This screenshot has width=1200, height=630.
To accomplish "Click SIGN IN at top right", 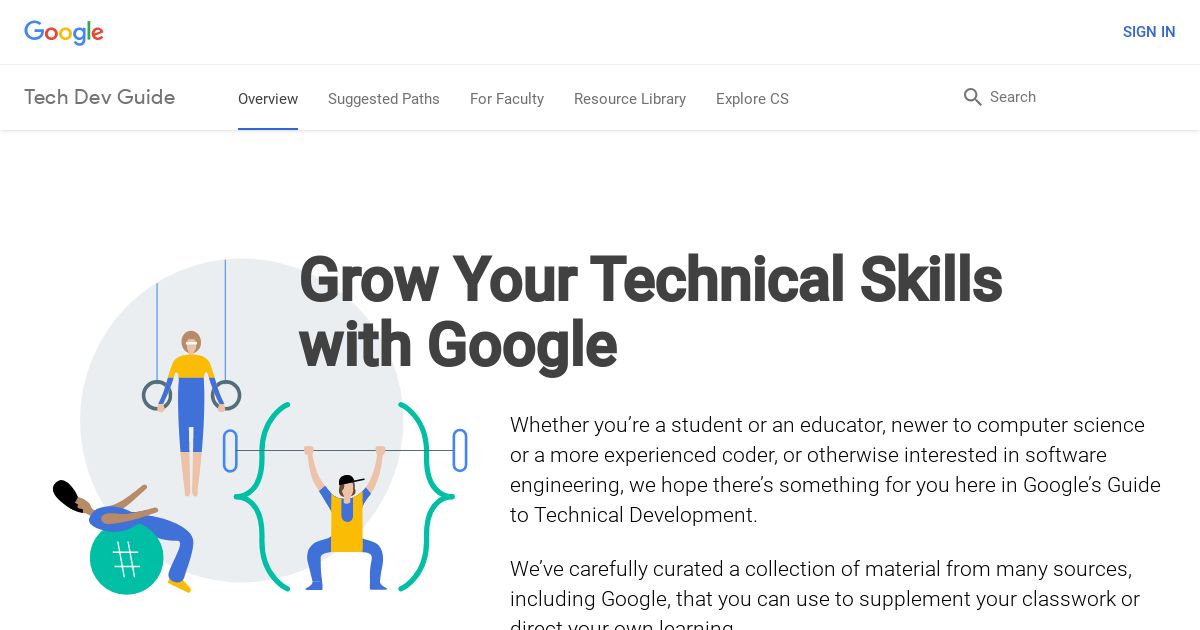I will pos(1149,32).
